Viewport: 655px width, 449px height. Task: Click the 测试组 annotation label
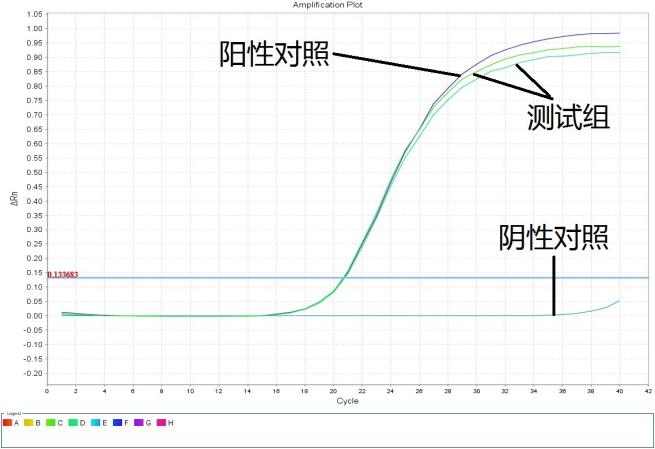(x=568, y=118)
